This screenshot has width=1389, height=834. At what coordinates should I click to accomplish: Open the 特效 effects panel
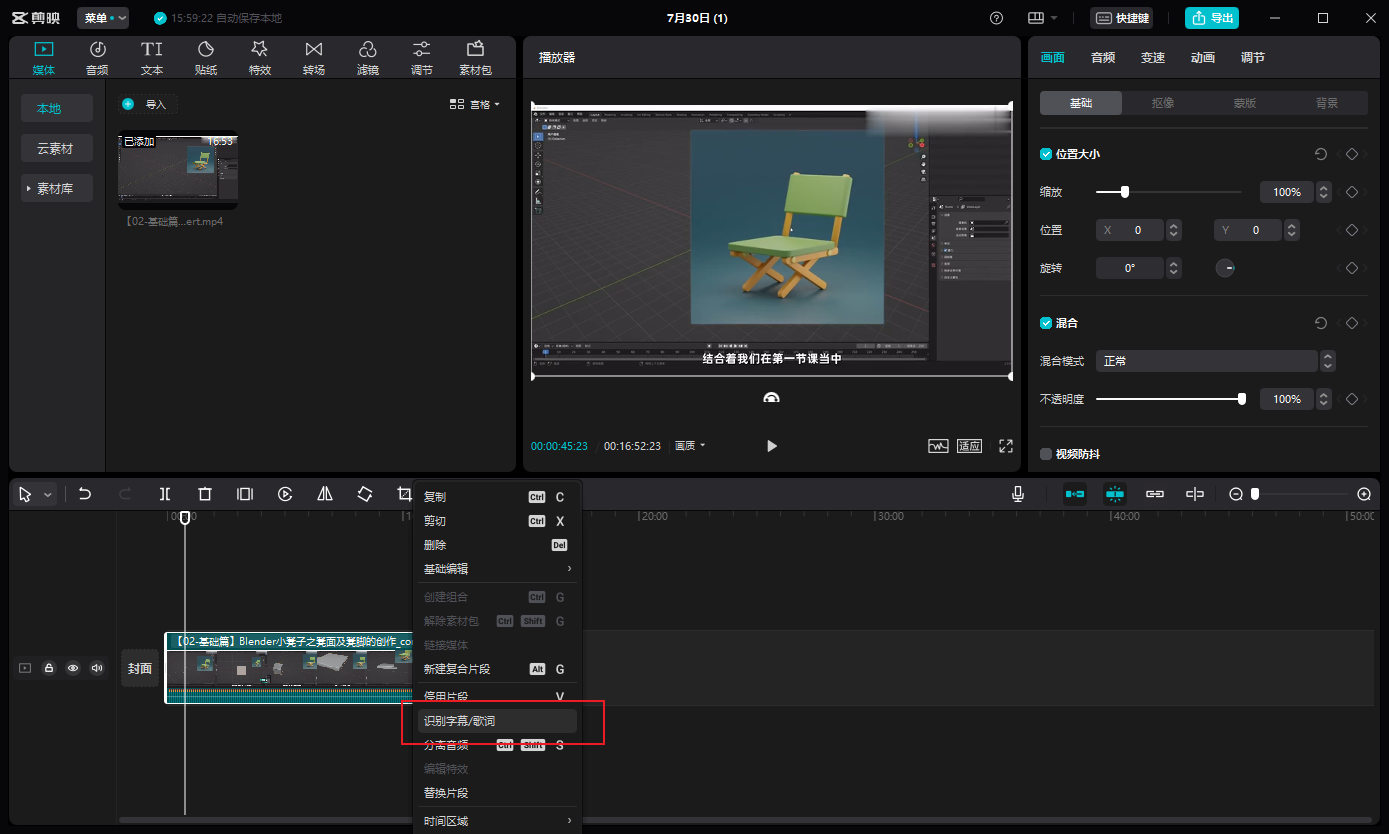click(x=260, y=57)
